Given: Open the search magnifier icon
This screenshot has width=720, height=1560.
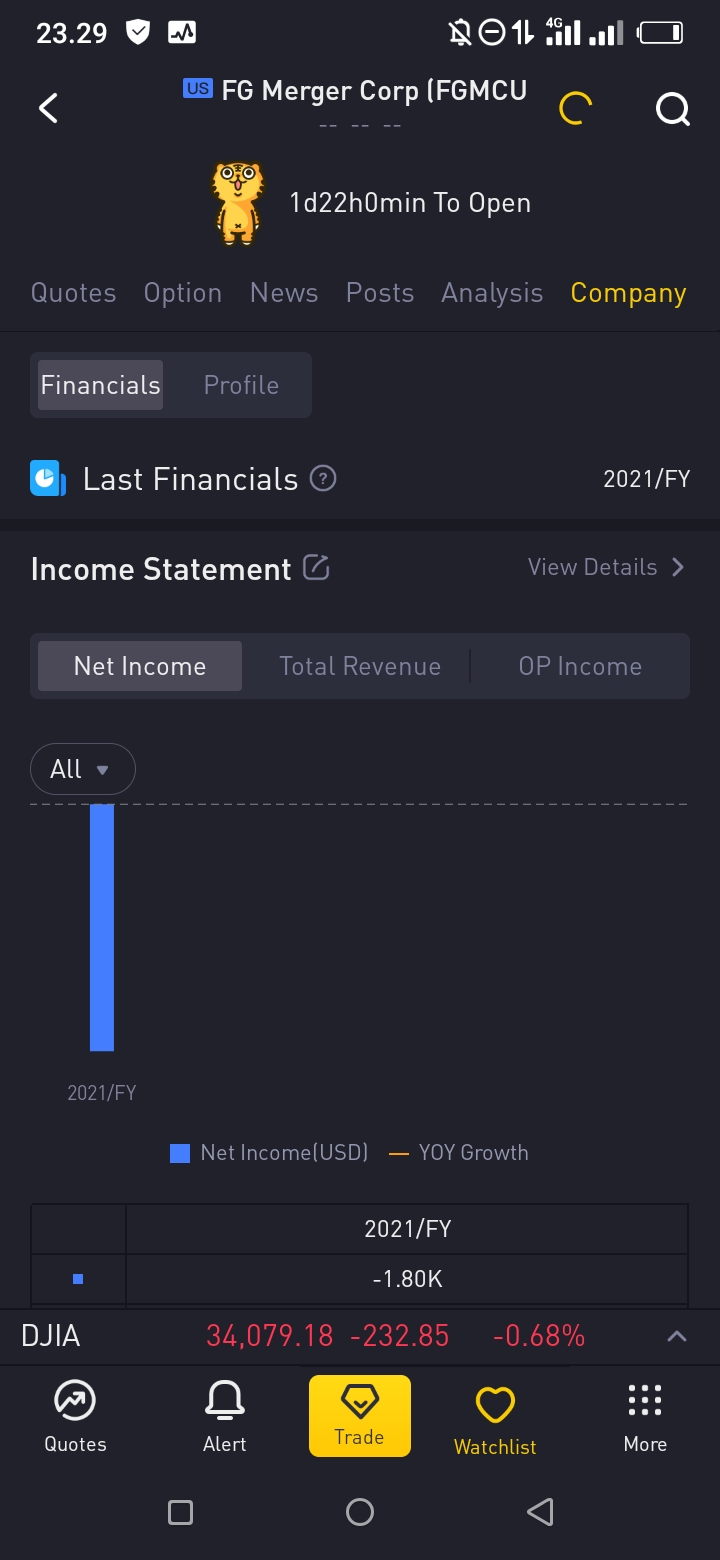Looking at the screenshot, I should 672,108.
